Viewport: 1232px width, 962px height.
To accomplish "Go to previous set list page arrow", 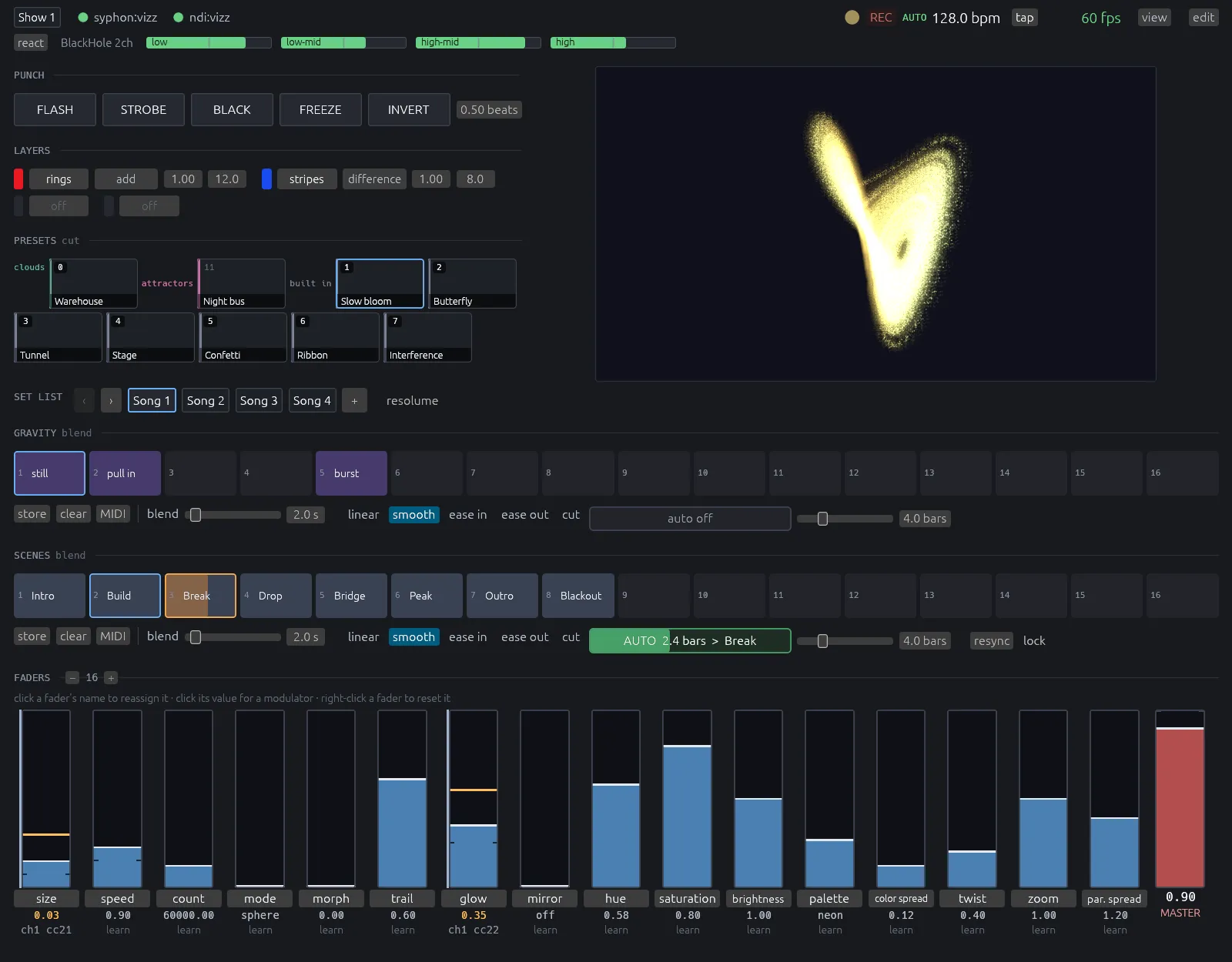I will pos(84,400).
